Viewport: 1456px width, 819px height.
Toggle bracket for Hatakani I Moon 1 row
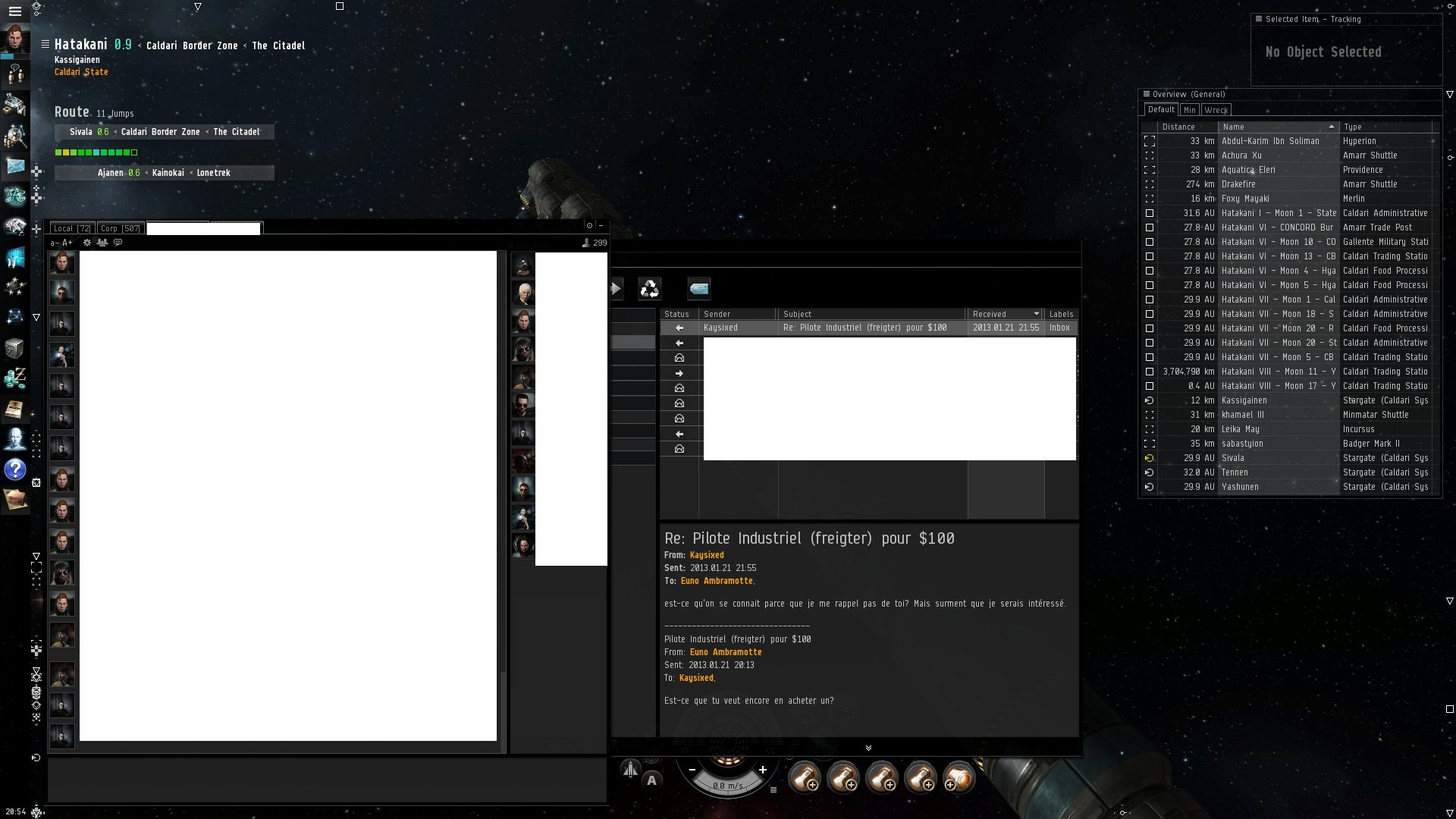click(1149, 213)
